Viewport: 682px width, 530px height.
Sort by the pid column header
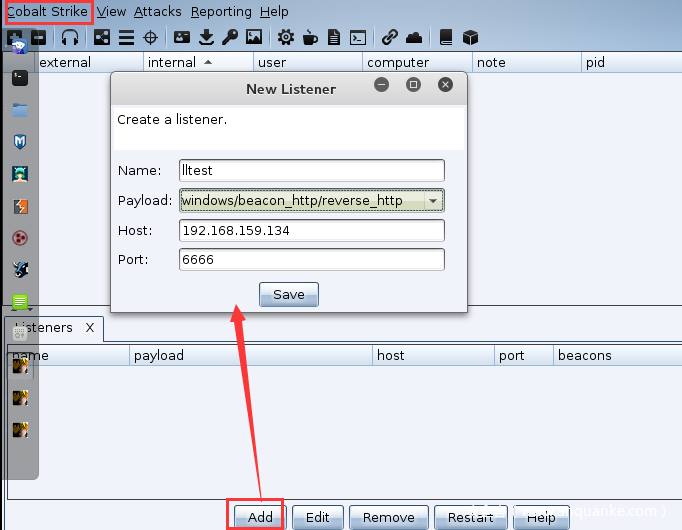[632, 62]
